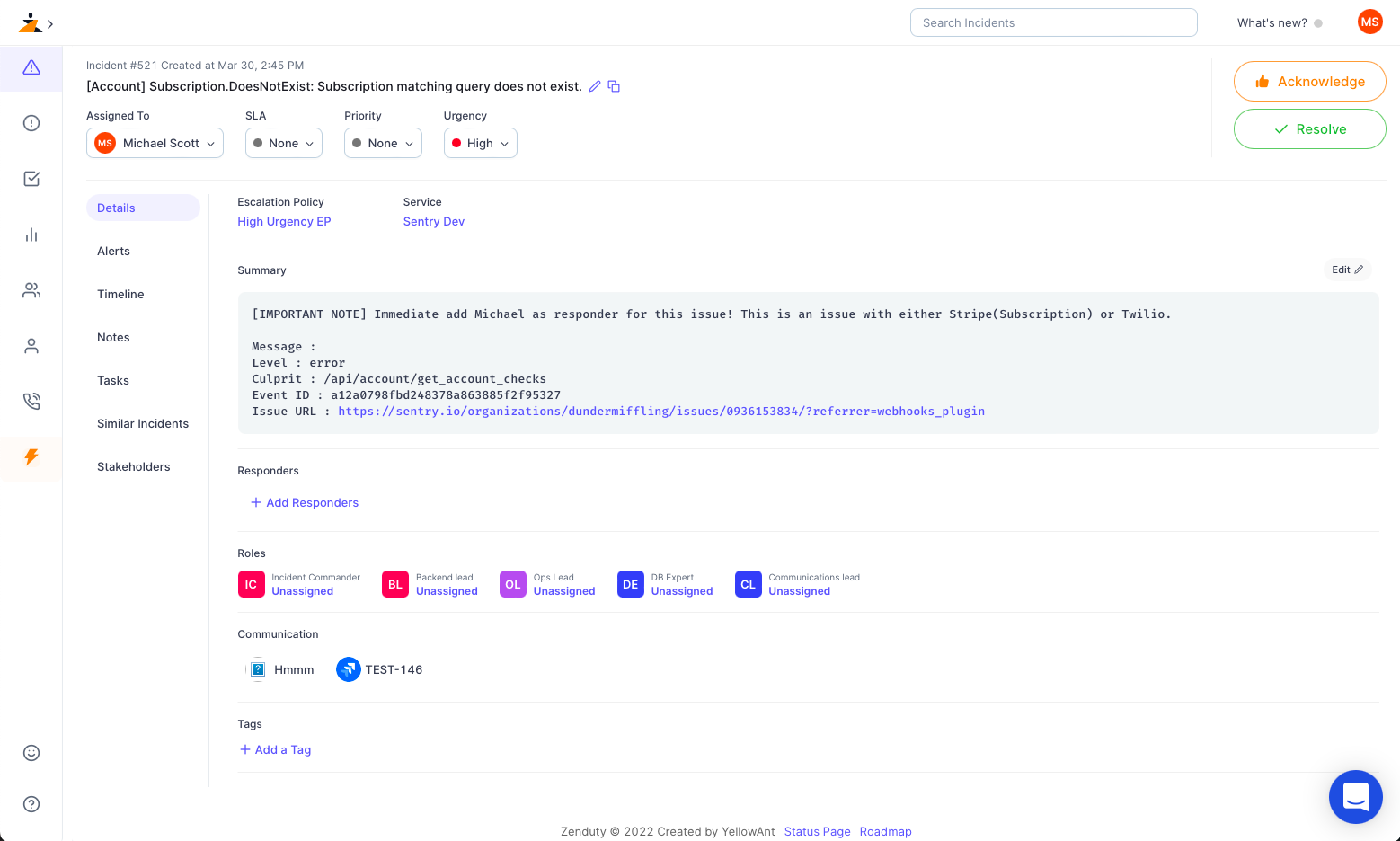Click the Search Incidents field
The height and width of the screenshot is (841, 1400).
coord(1053,22)
